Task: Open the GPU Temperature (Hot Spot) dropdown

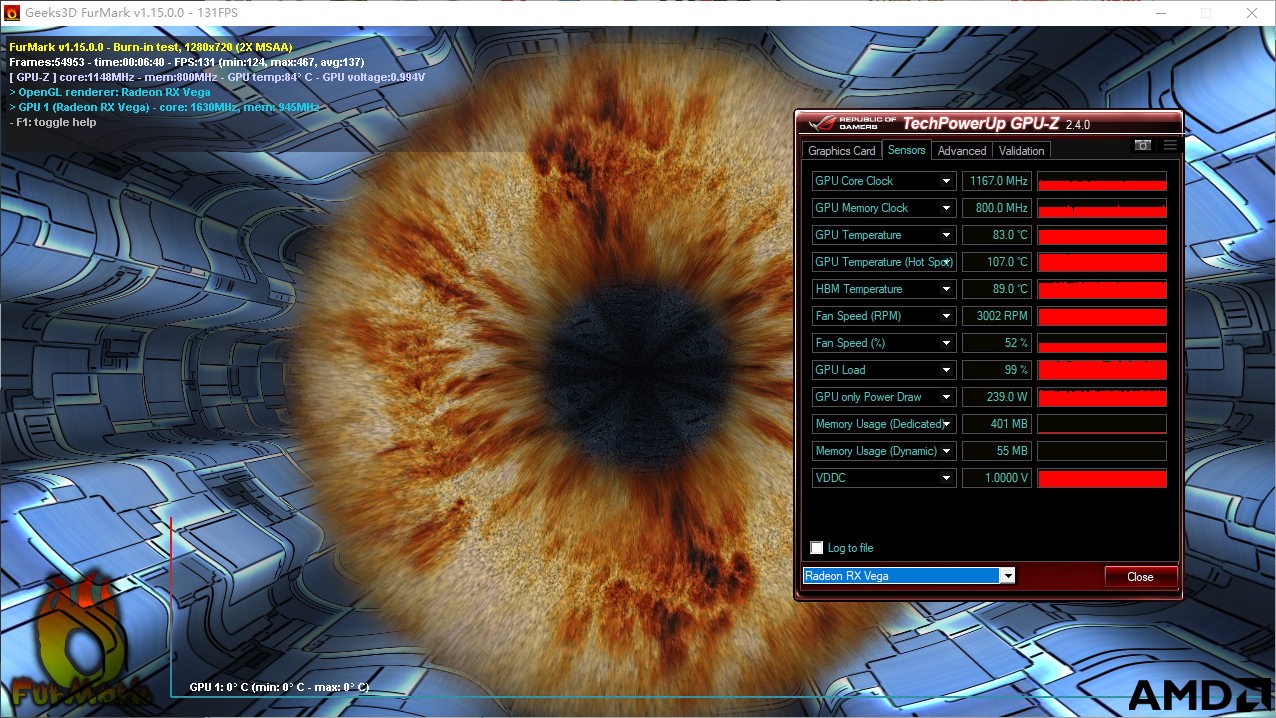Action: point(947,262)
